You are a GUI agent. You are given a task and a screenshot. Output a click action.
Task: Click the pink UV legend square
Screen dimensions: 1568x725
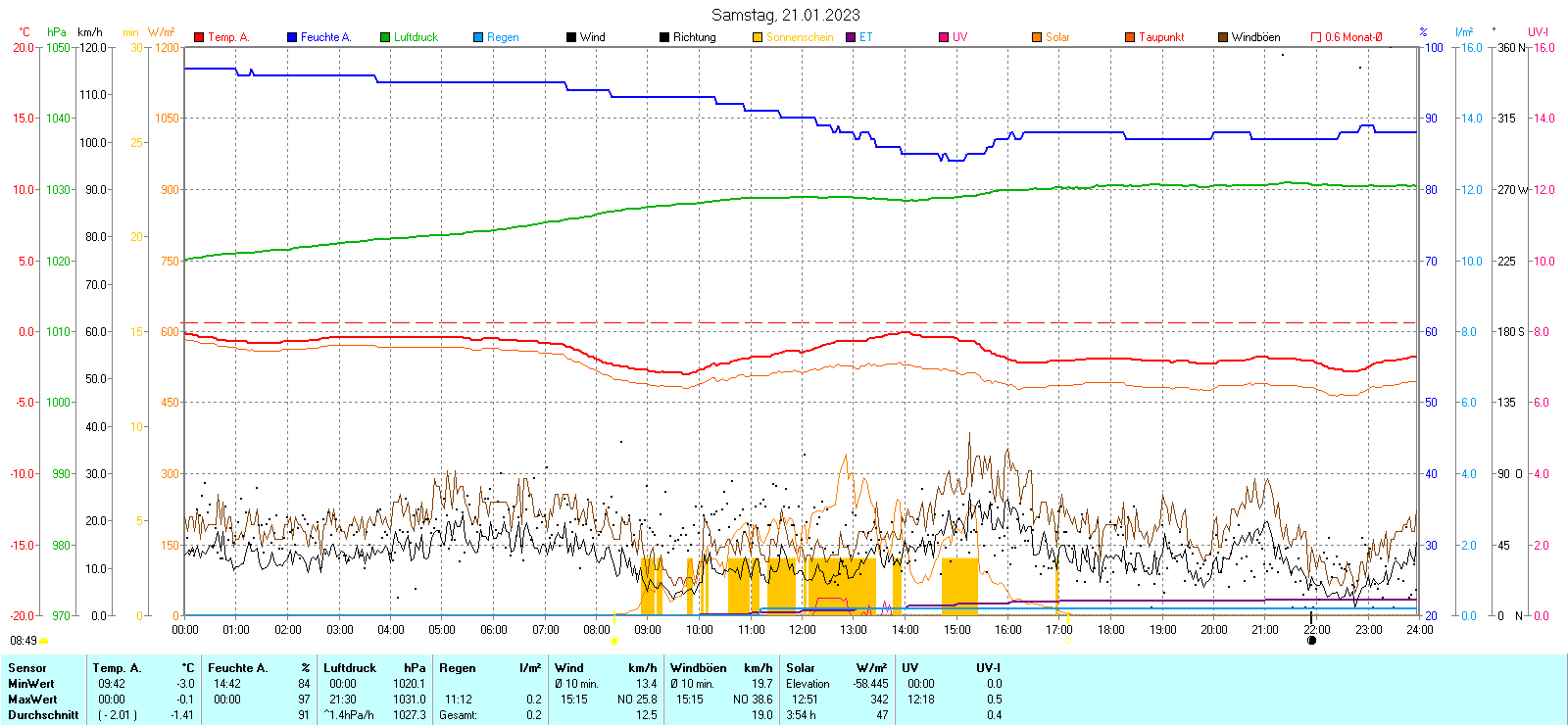click(x=944, y=37)
